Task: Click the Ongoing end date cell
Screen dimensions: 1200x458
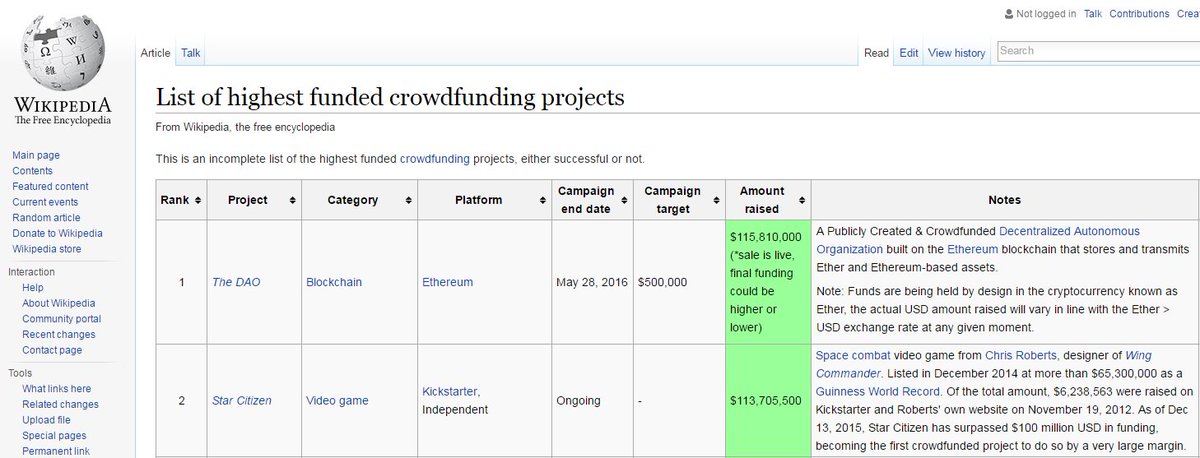Action: coord(592,401)
